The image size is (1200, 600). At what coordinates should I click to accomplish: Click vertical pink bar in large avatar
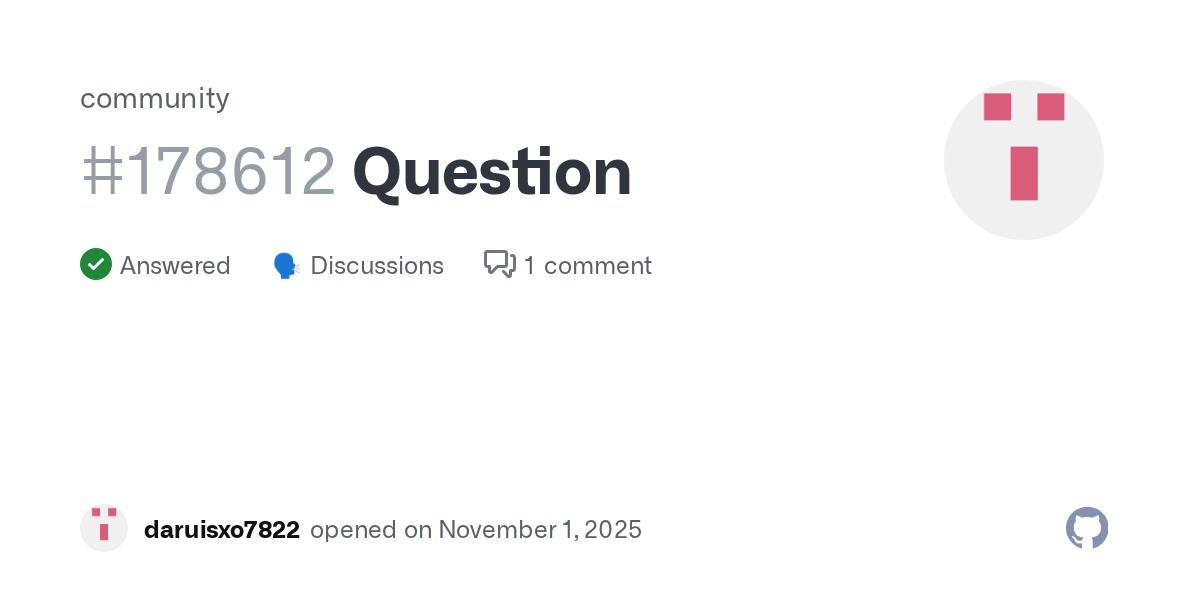pyautogui.click(x=1024, y=173)
